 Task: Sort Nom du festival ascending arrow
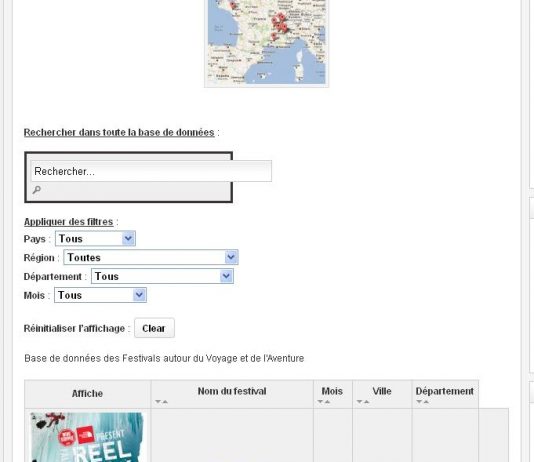[165, 402]
